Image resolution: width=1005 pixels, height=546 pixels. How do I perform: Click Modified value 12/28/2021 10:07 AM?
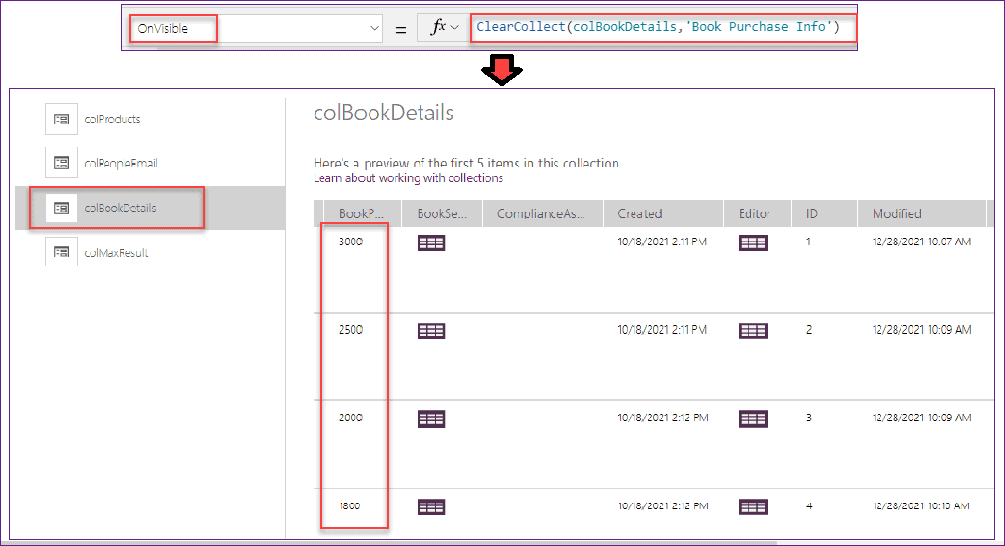tap(922, 242)
